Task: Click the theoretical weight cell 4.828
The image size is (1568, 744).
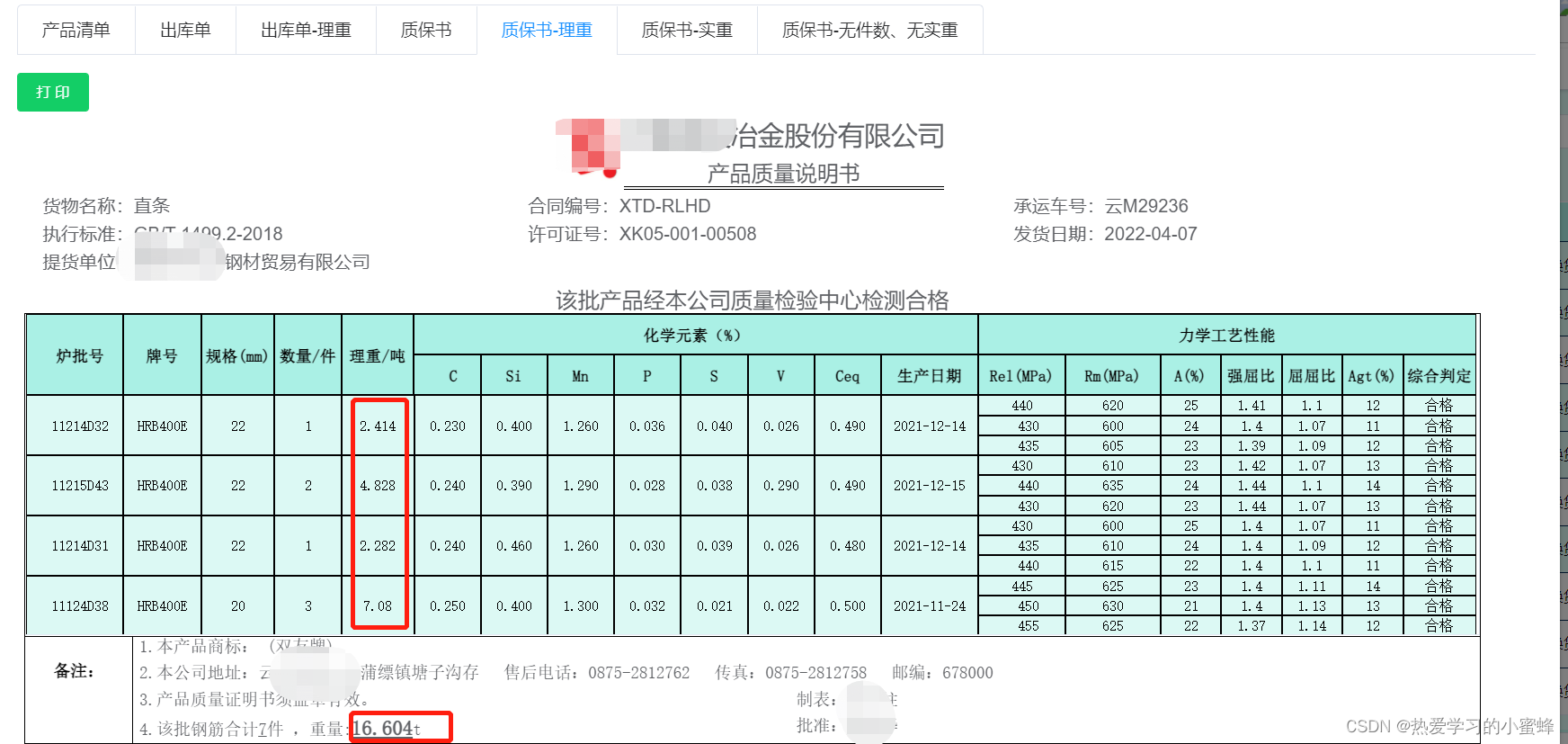Action: click(x=378, y=485)
